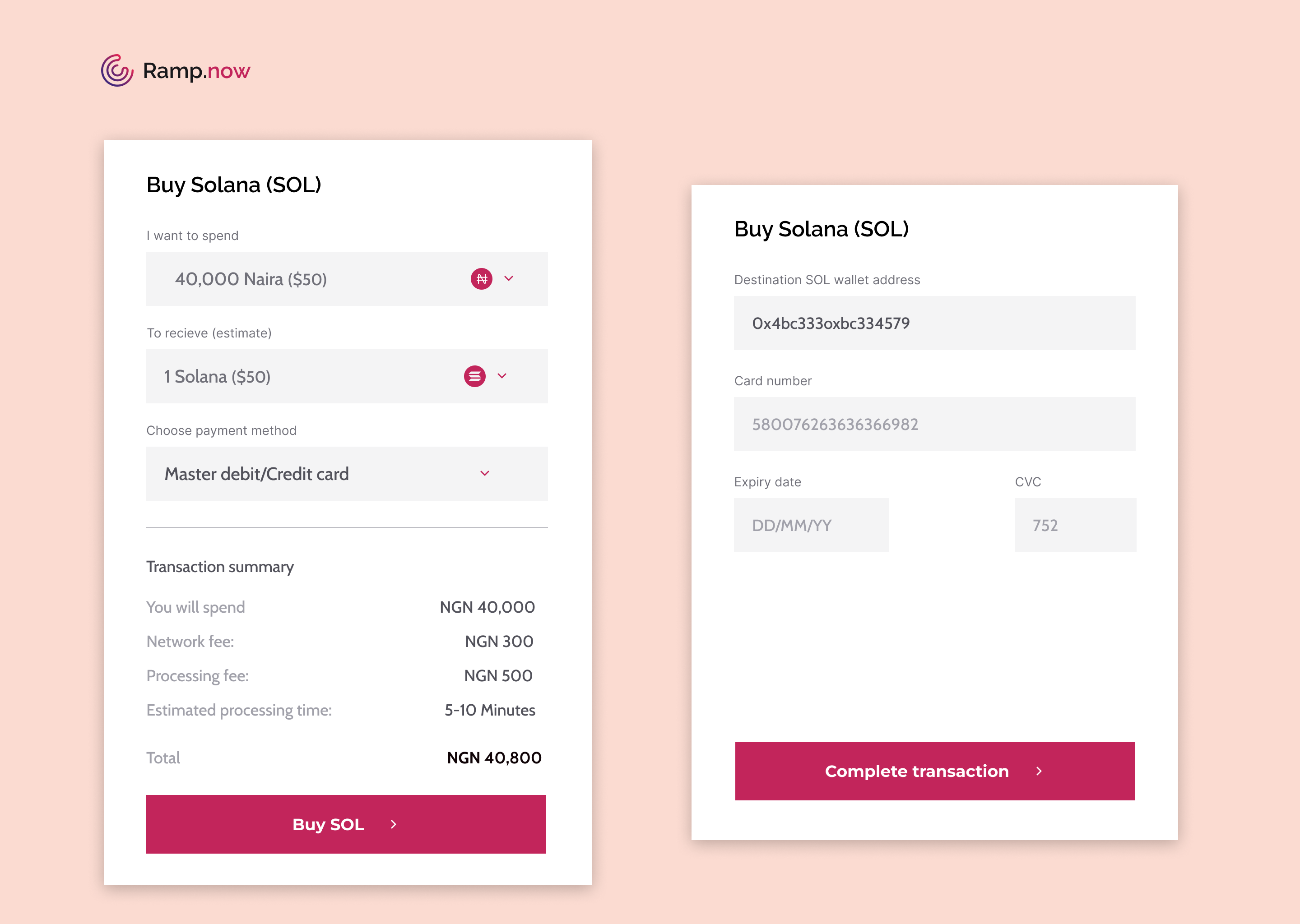Click the arrow icon on Buy SOL
This screenshot has height=924, width=1300.
(393, 824)
